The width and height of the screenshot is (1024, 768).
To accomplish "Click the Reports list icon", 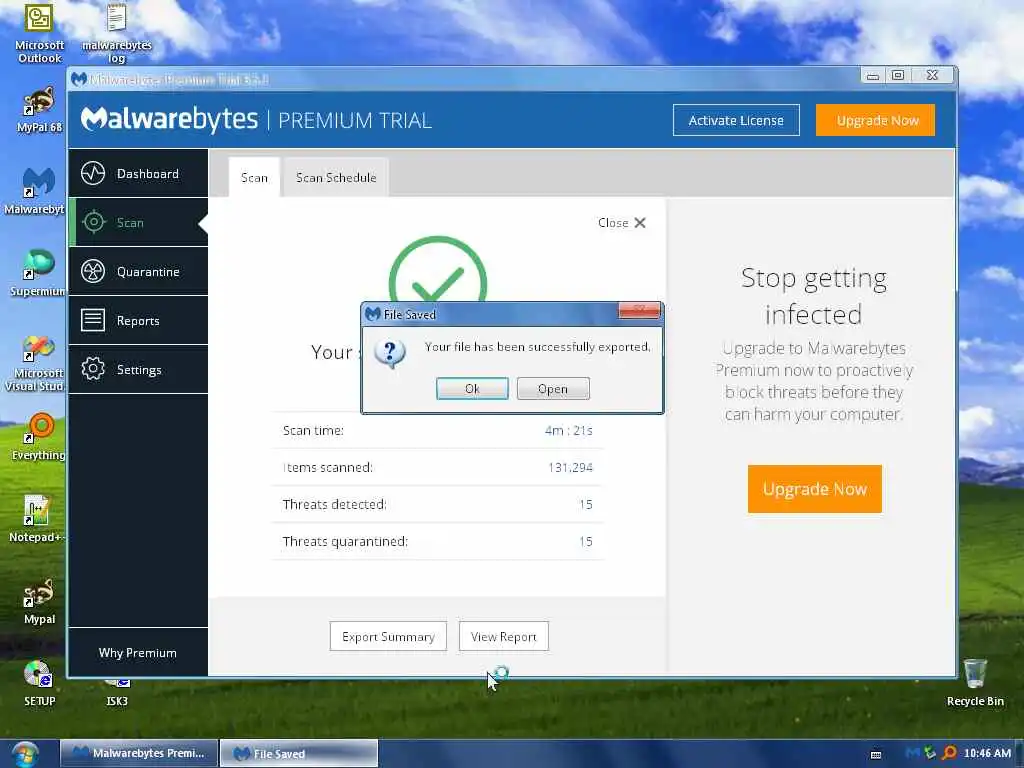I will [93, 321].
